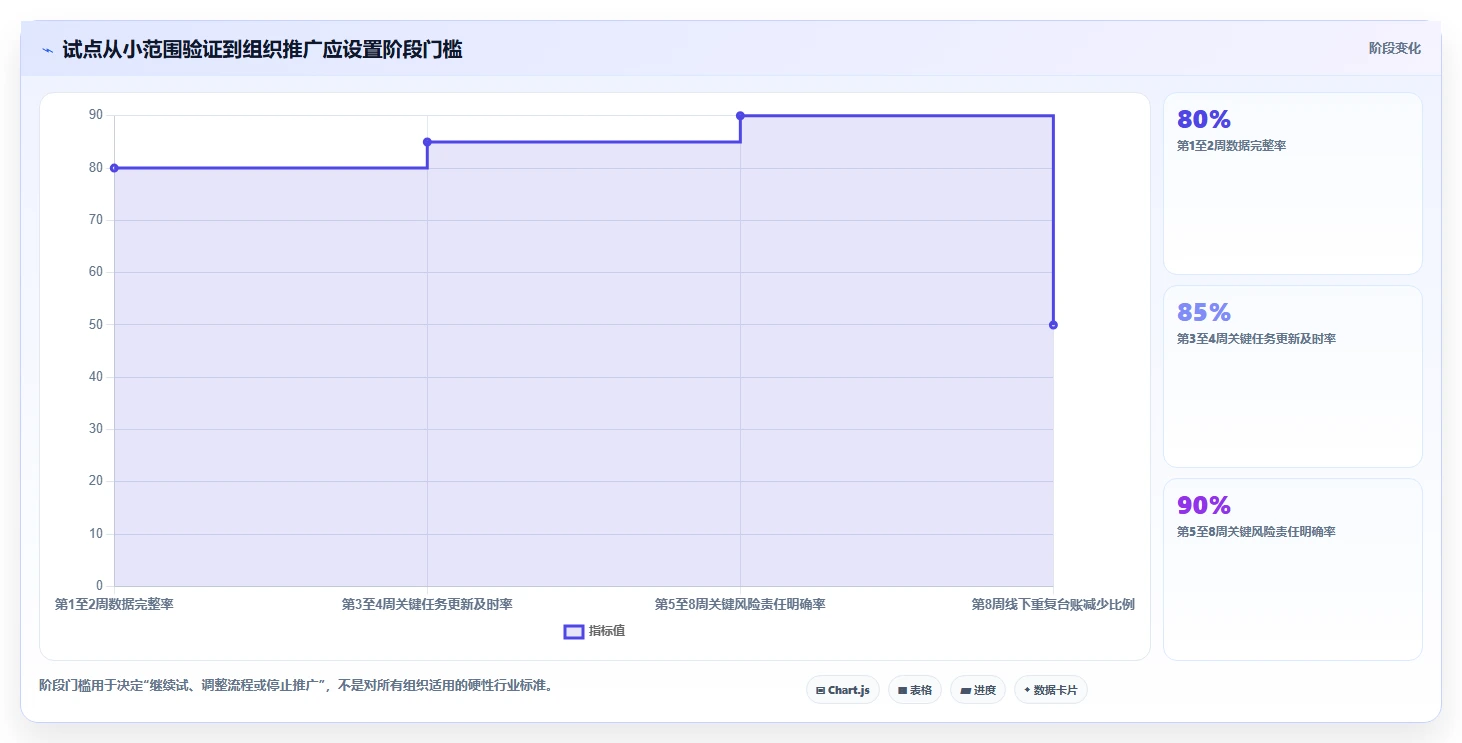This screenshot has width=1462, height=743.
Task: Select the data point at value 90
Action: pyautogui.click(x=740, y=116)
